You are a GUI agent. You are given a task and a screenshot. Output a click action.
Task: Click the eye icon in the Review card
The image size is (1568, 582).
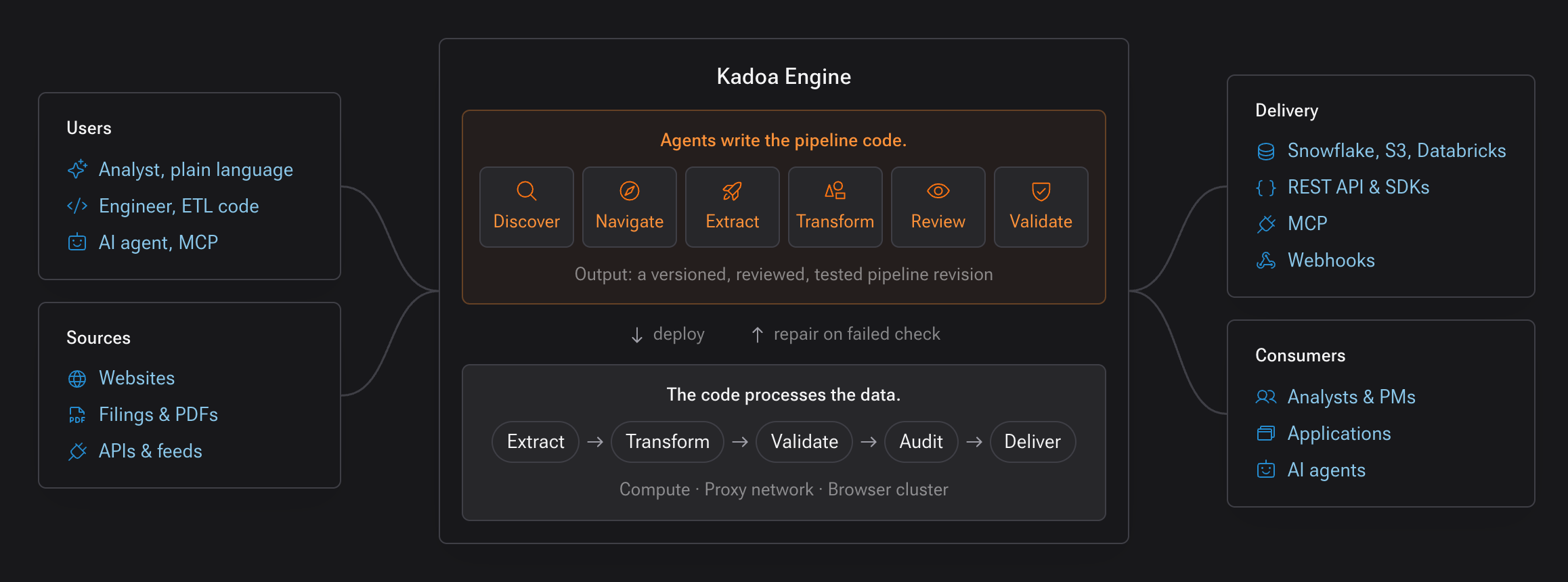[938, 191]
